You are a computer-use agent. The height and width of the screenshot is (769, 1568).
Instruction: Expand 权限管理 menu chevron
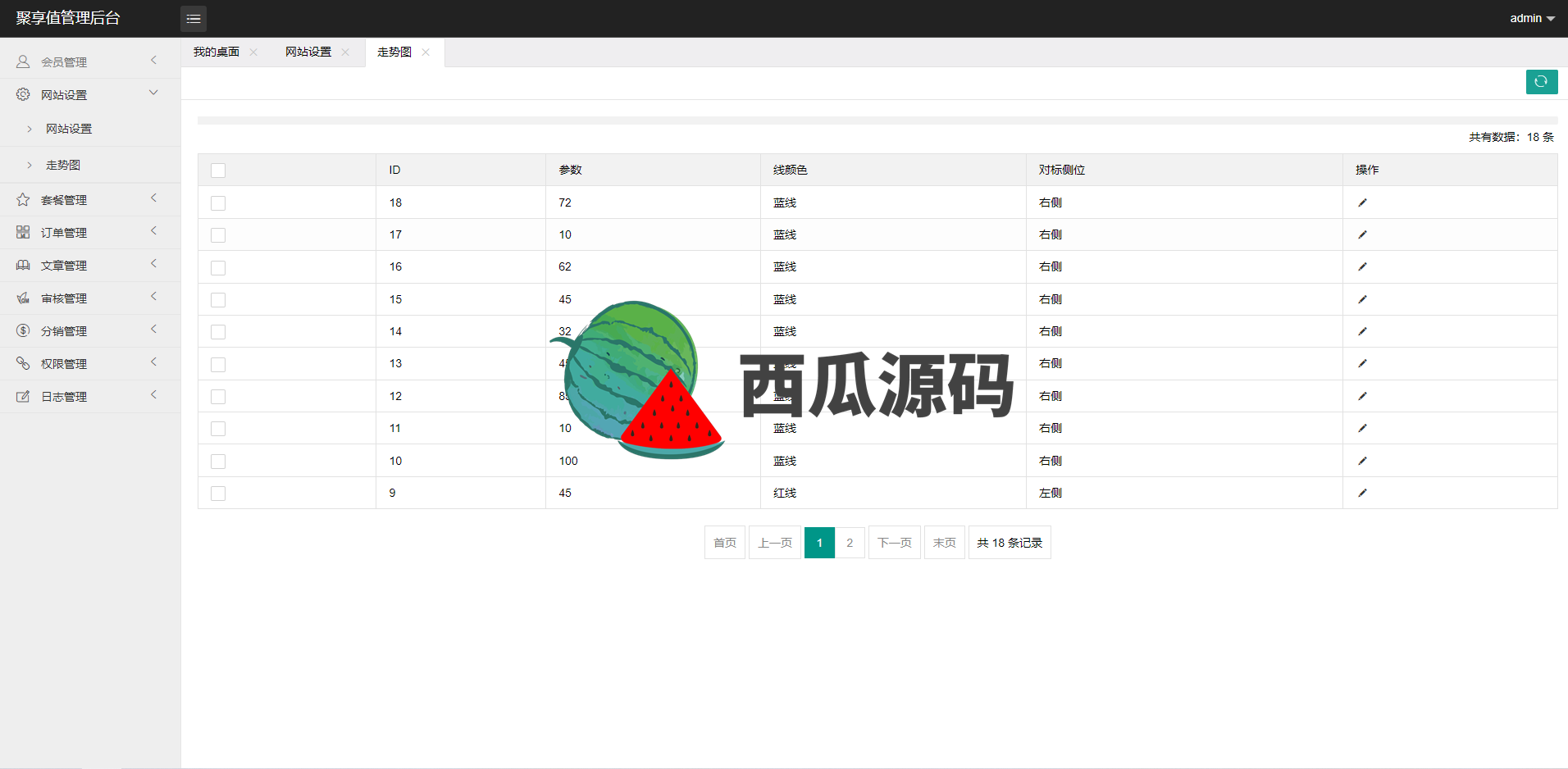pyautogui.click(x=153, y=362)
